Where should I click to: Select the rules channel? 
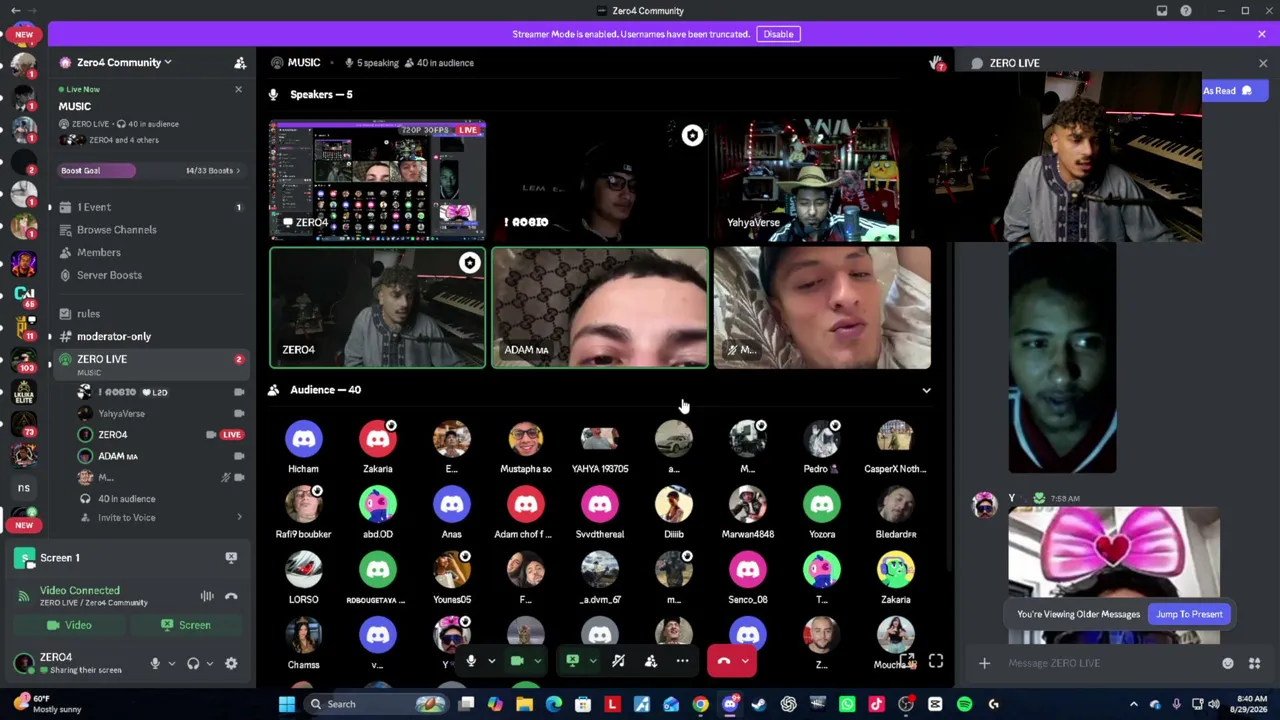[x=151, y=314]
